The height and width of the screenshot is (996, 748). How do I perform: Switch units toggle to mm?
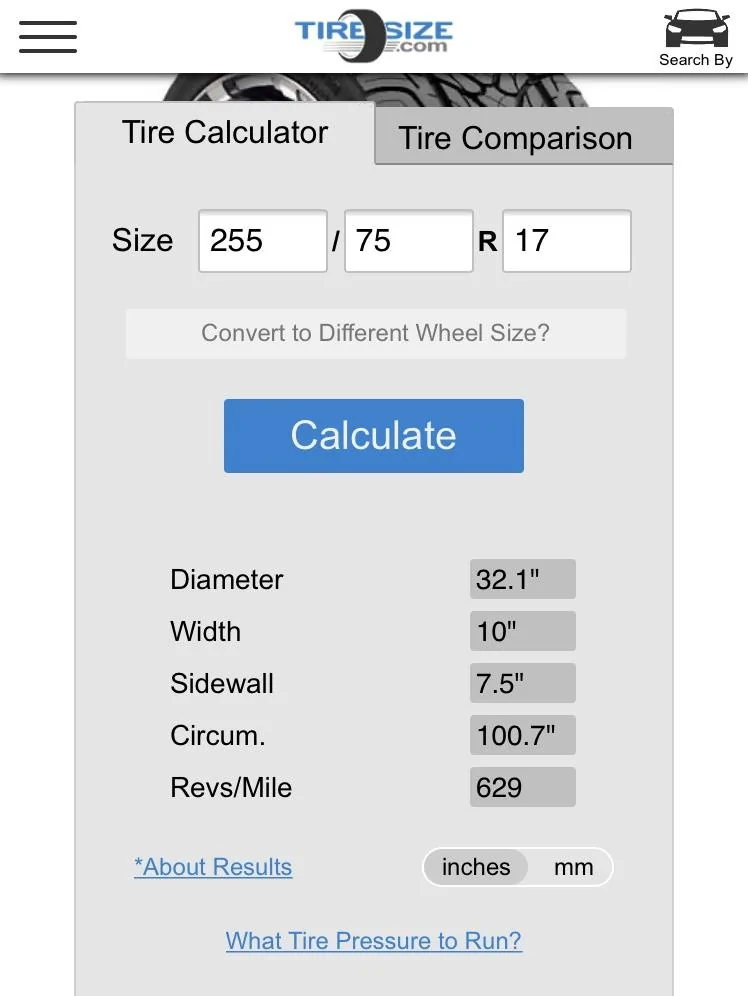[573, 867]
